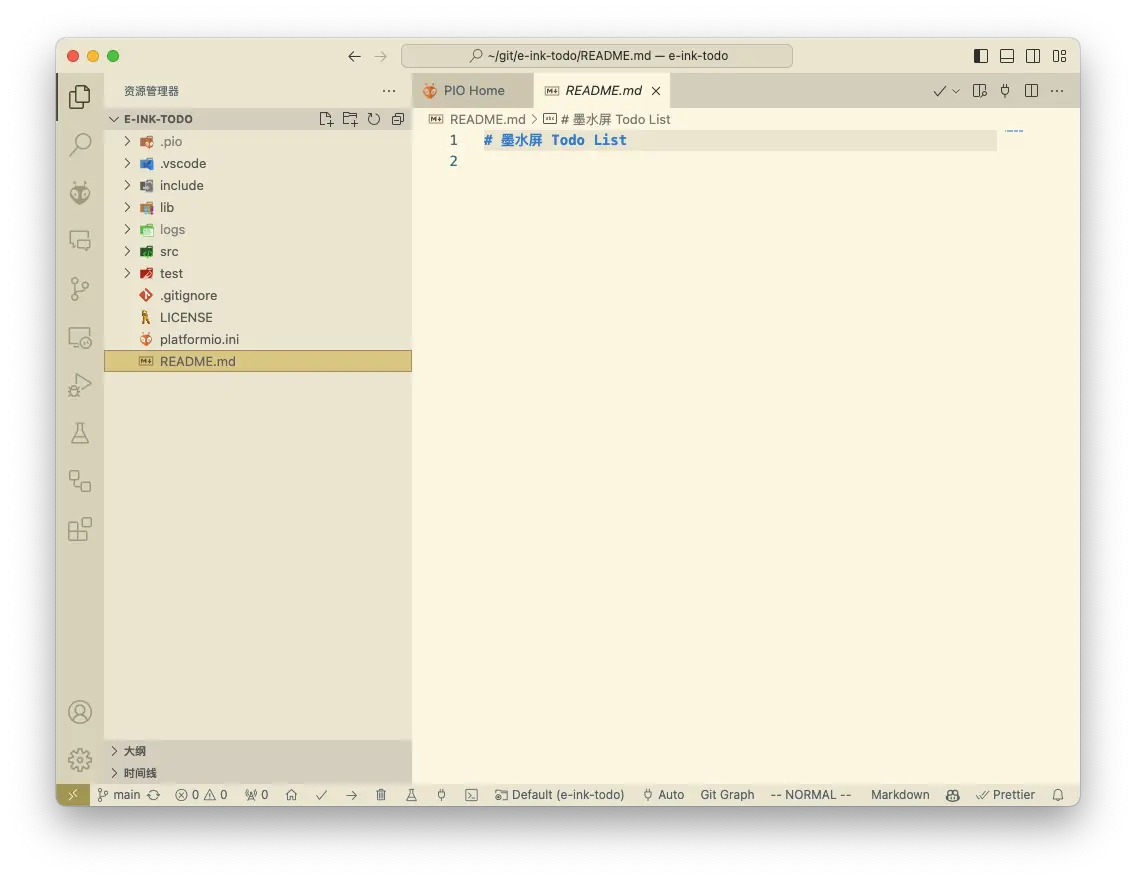Toggle the secondary sidebar layout button
Screen dimensions: 1136x880
[x=1033, y=56]
